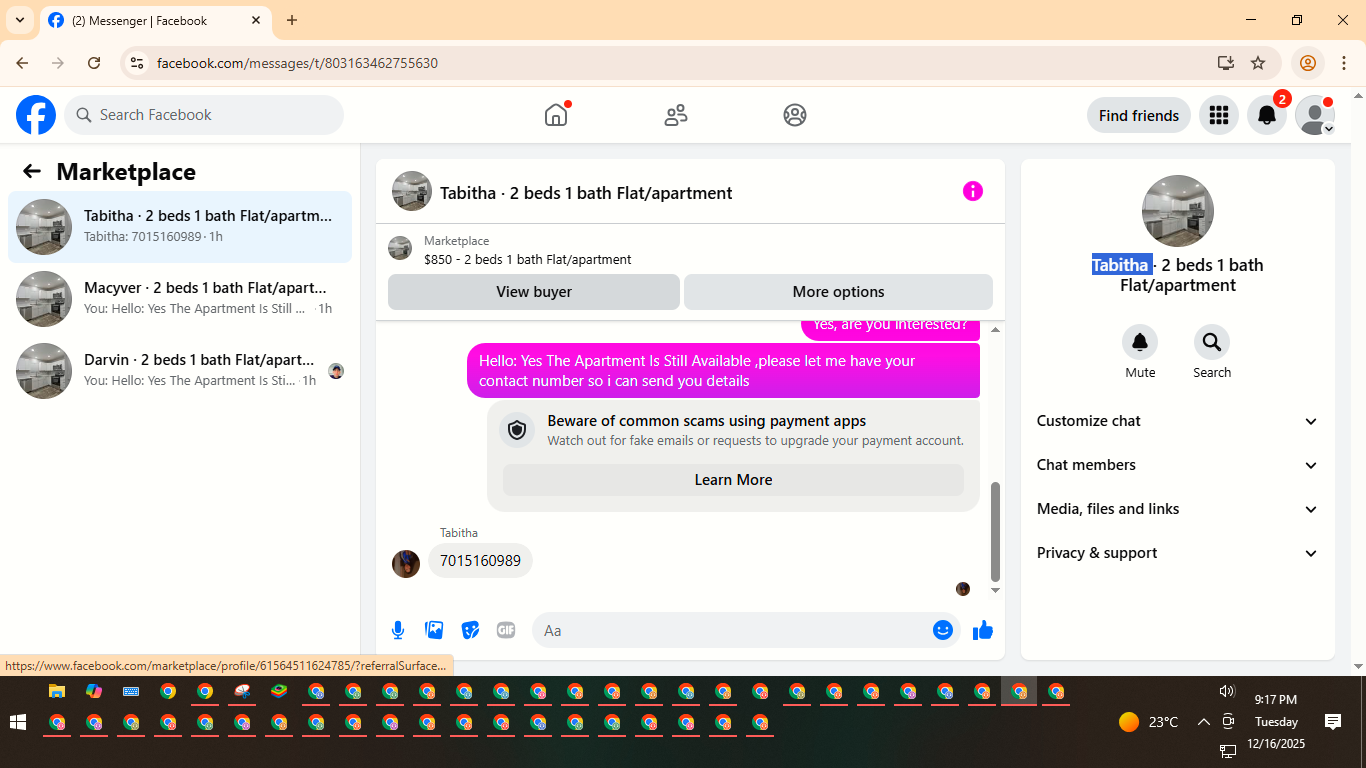The image size is (1366, 768).
Task: Open the notifications bell with badge 2
Action: pos(1267,115)
